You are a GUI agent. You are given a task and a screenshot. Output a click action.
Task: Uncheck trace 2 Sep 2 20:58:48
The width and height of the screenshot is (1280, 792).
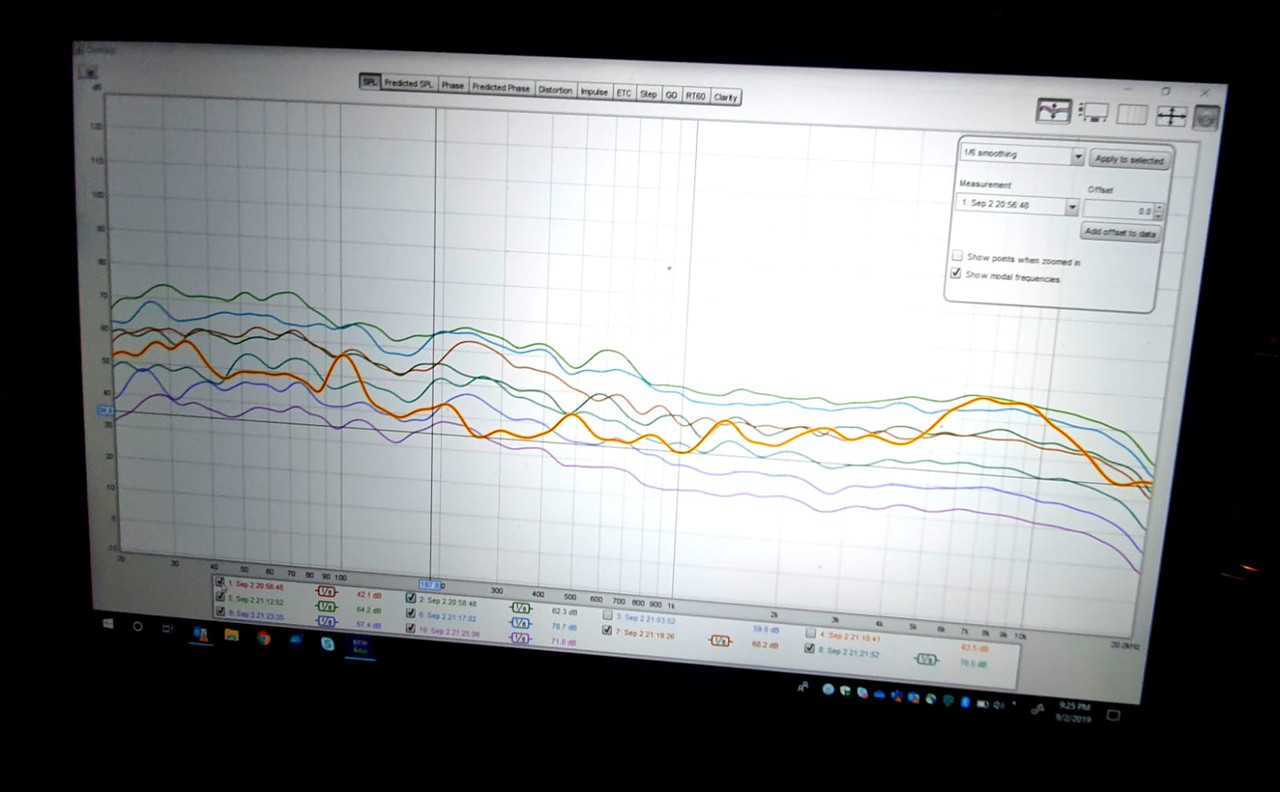(x=411, y=598)
